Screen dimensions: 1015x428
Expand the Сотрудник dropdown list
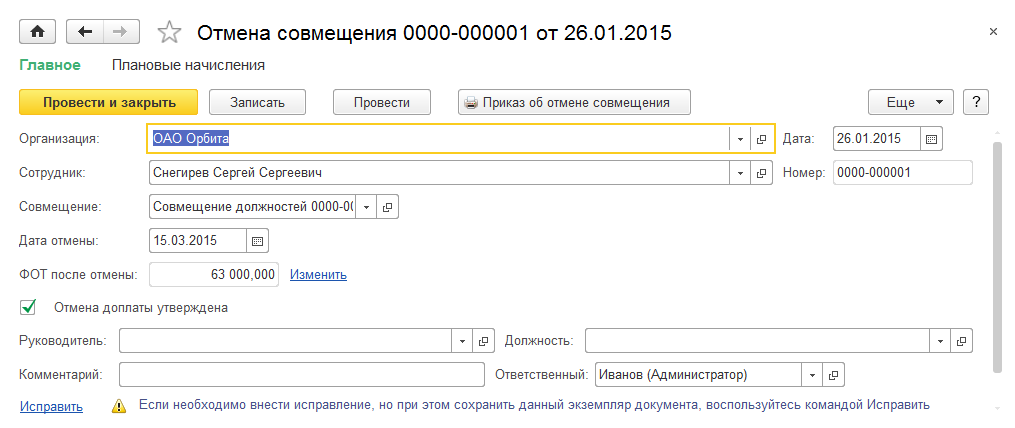click(x=740, y=173)
